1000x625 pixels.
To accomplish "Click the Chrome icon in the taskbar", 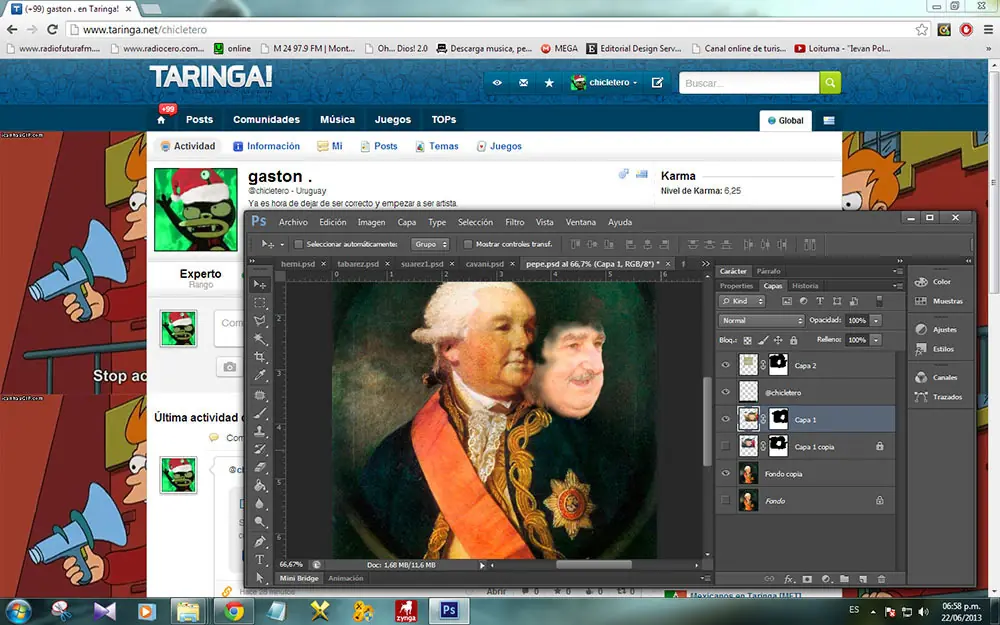I will [x=233, y=612].
